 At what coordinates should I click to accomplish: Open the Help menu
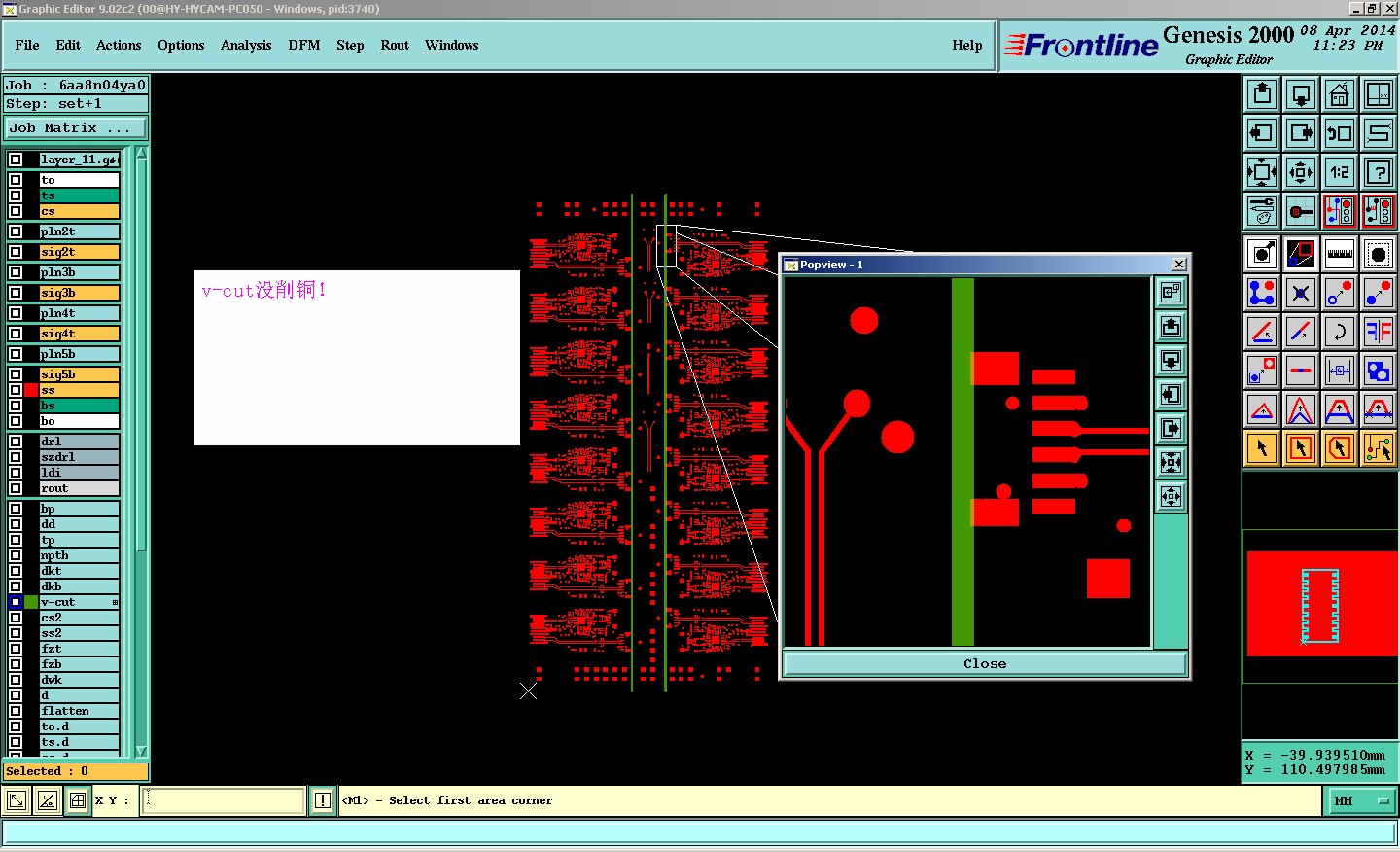(967, 46)
